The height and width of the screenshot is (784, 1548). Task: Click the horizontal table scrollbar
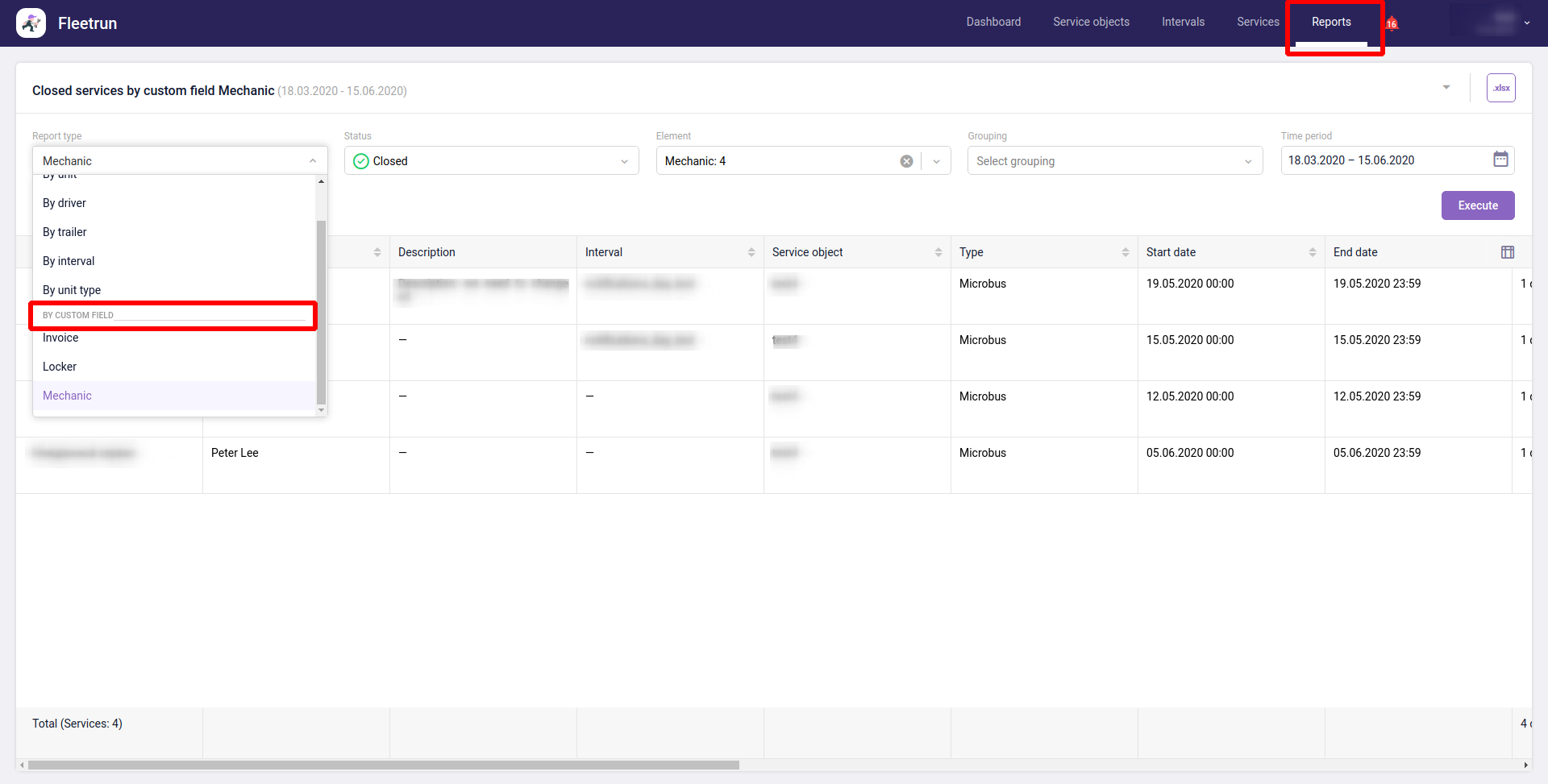383,765
